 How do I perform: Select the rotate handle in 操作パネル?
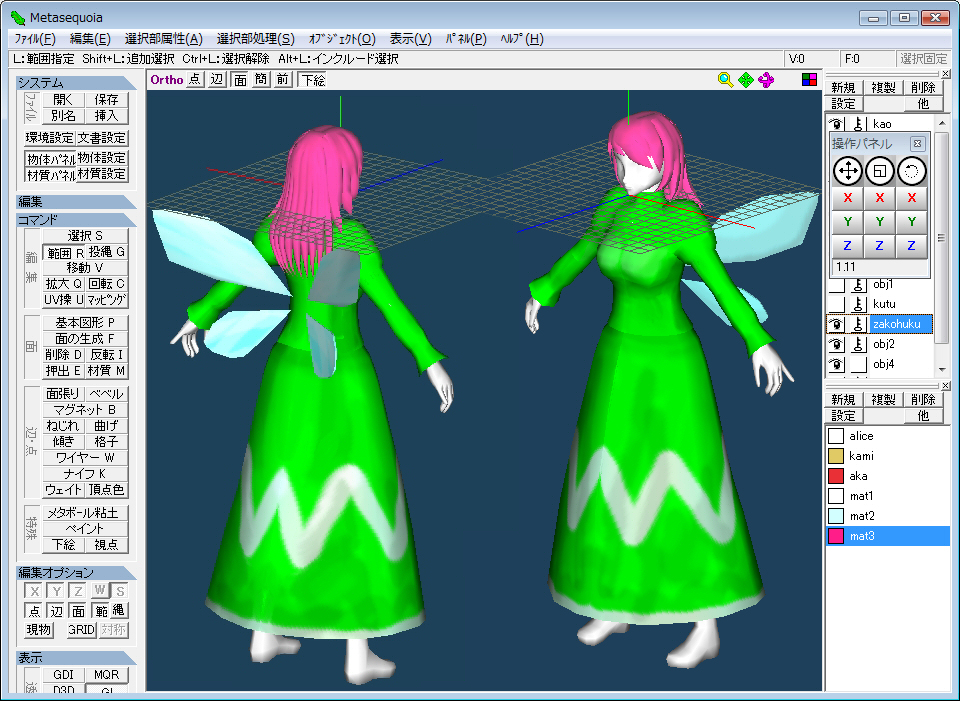911,170
